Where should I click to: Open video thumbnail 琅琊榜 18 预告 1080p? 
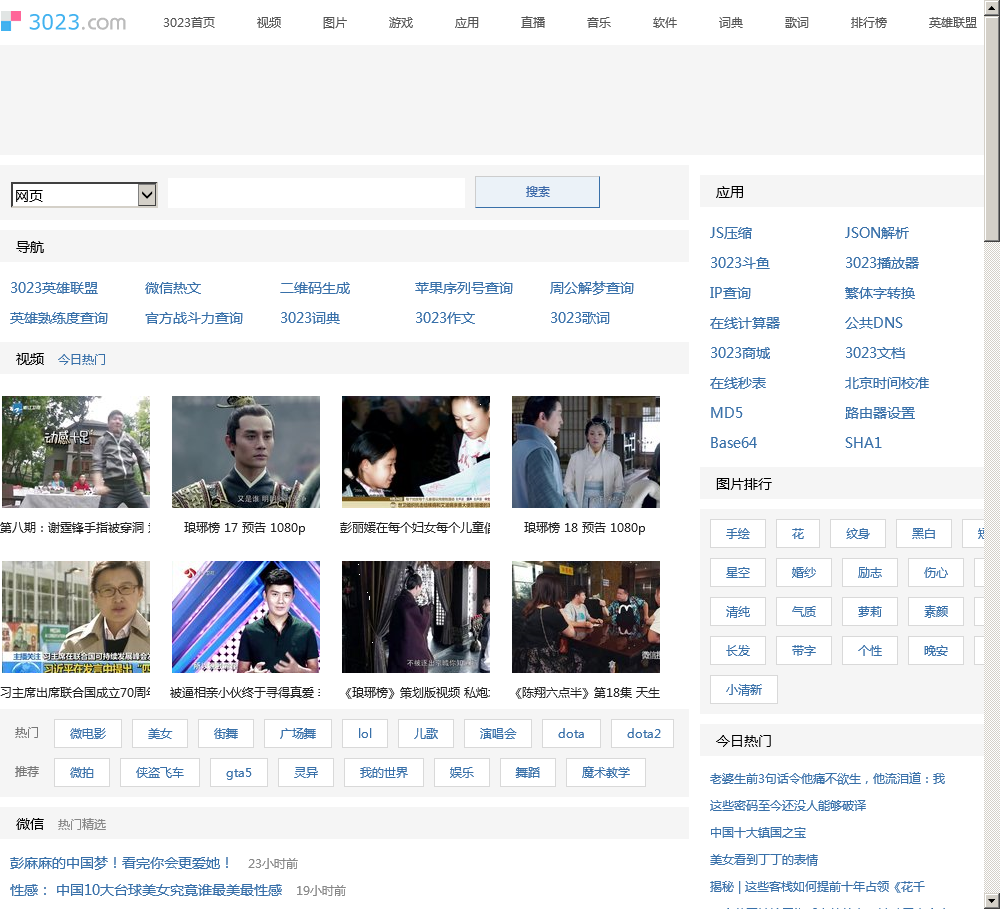(585, 452)
